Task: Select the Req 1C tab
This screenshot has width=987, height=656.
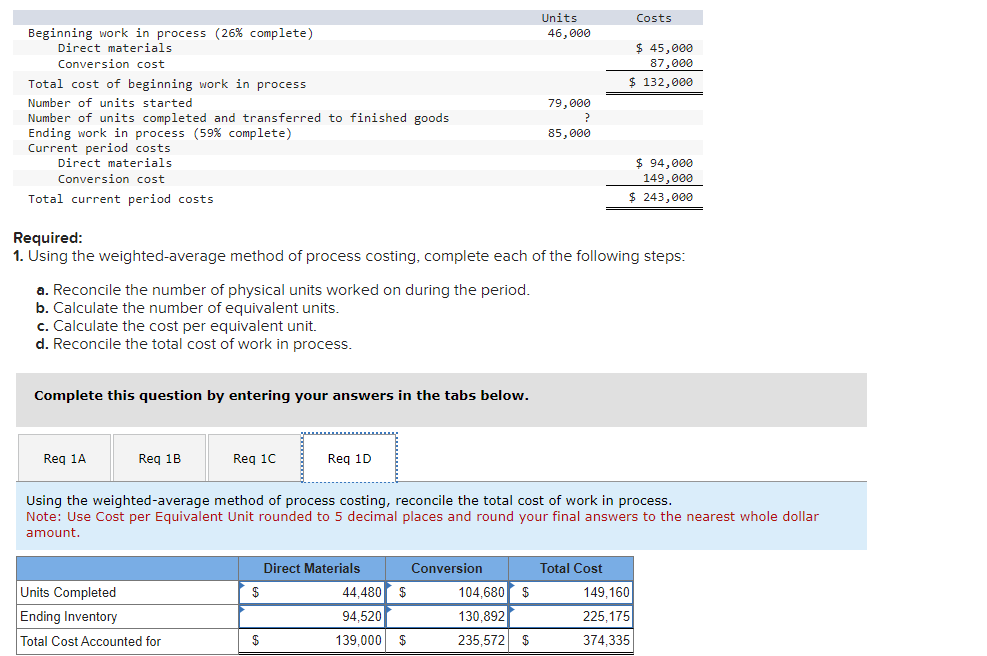Action: tap(253, 458)
